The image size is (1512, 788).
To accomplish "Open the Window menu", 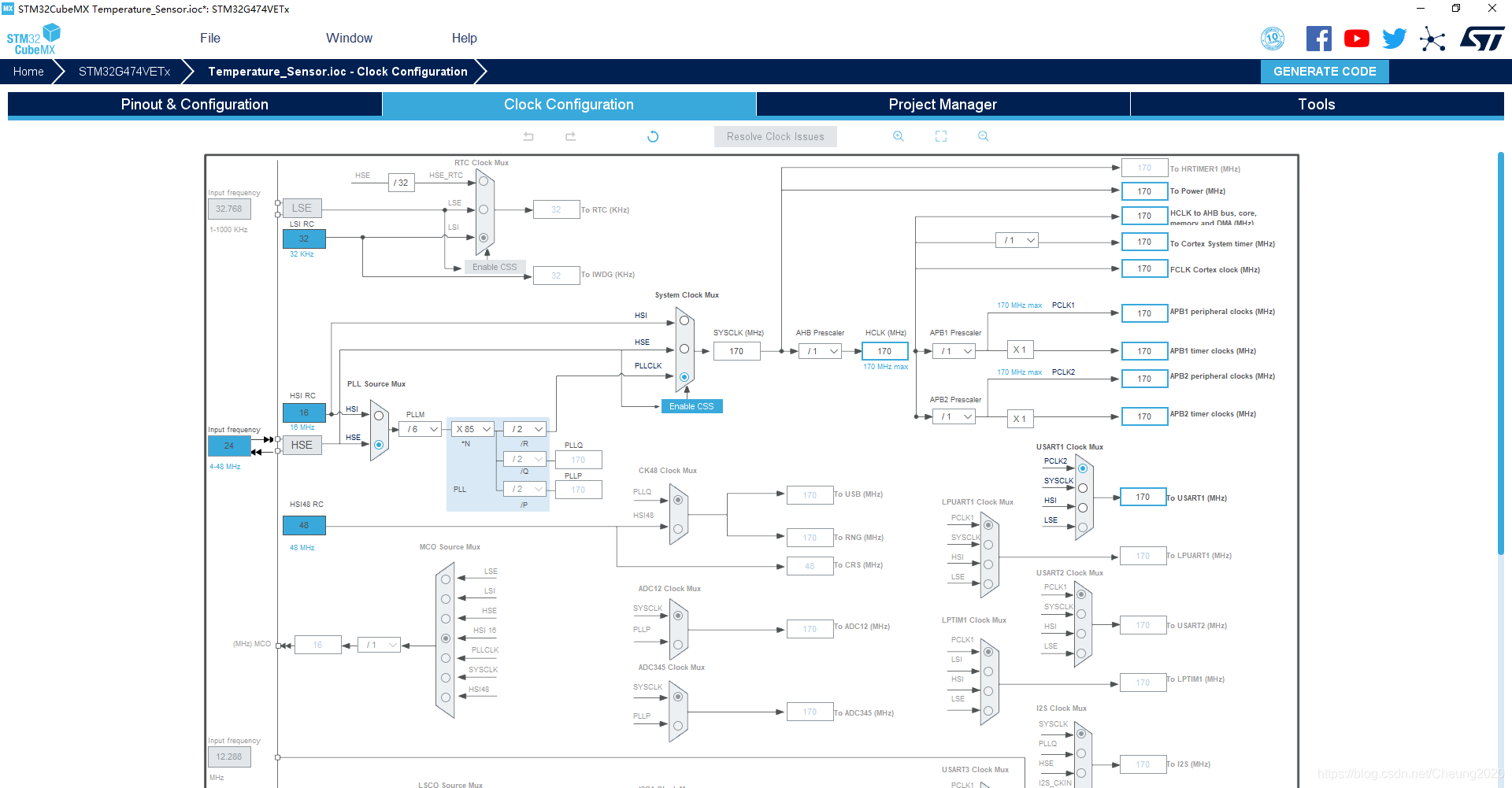I will tap(349, 38).
